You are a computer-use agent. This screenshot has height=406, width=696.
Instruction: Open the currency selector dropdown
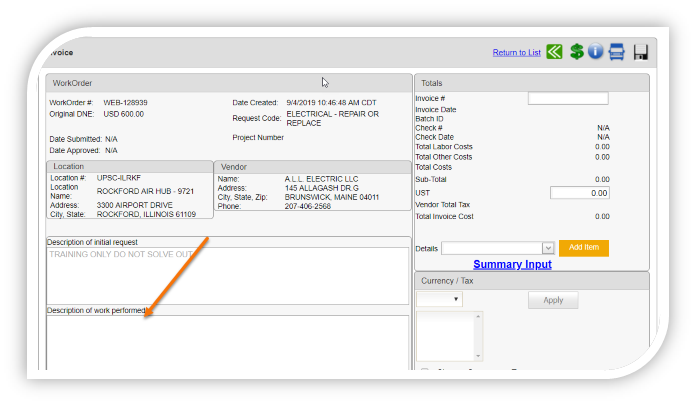439,300
